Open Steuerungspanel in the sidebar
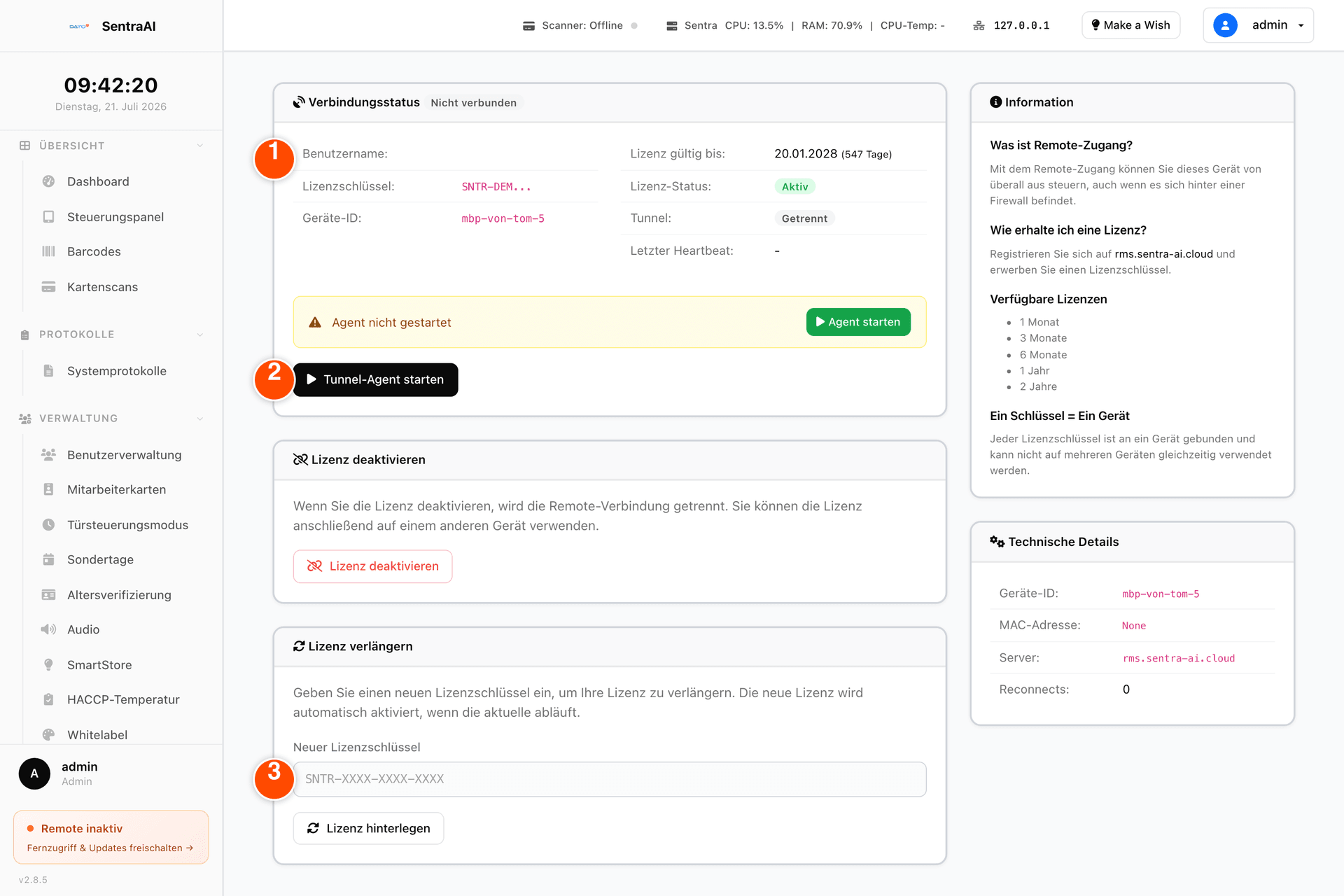Image resolution: width=1344 pixels, height=896 pixels. tap(115, 217)
